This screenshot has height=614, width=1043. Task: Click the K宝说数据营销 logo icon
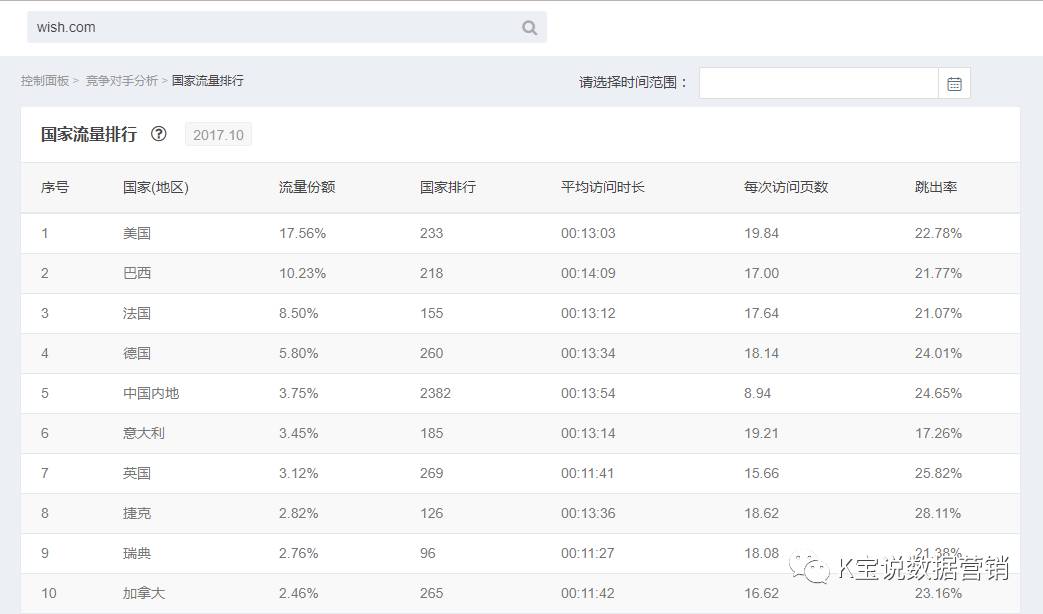point(808,570)
